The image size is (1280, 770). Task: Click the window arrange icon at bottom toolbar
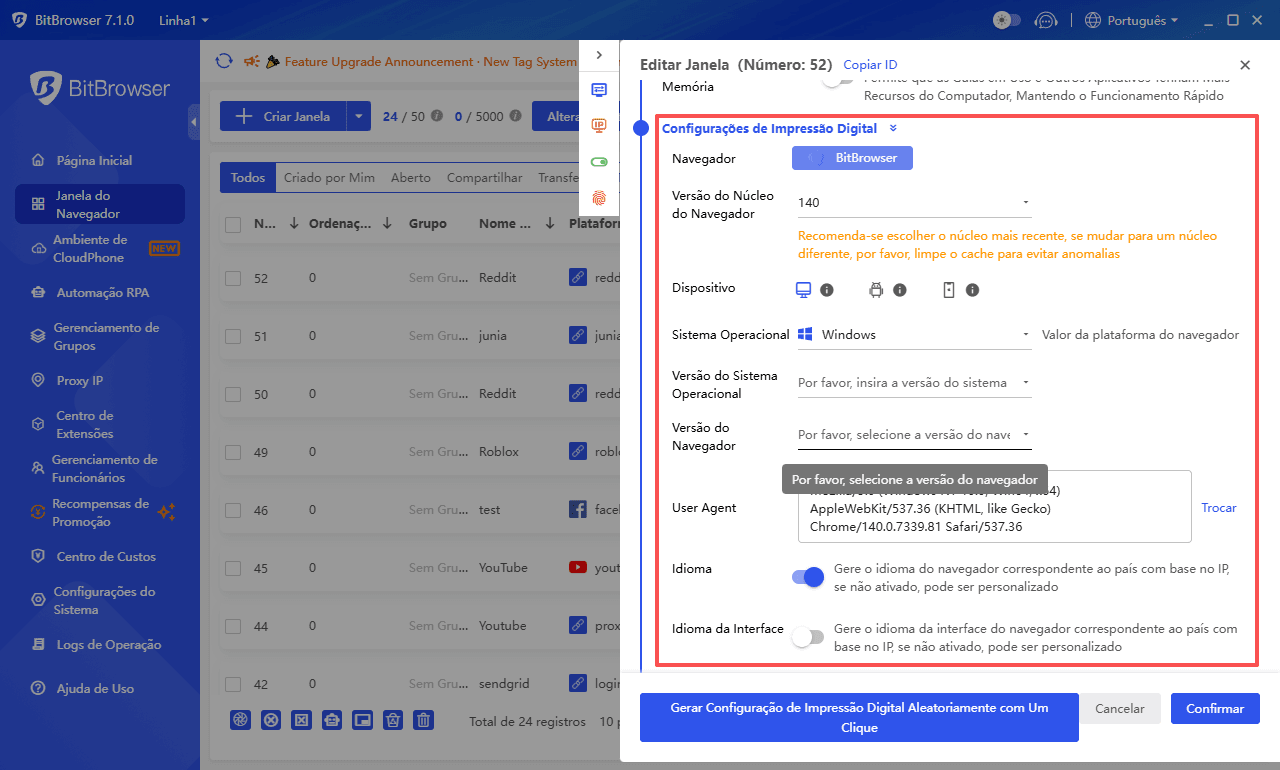pos(362,719)
